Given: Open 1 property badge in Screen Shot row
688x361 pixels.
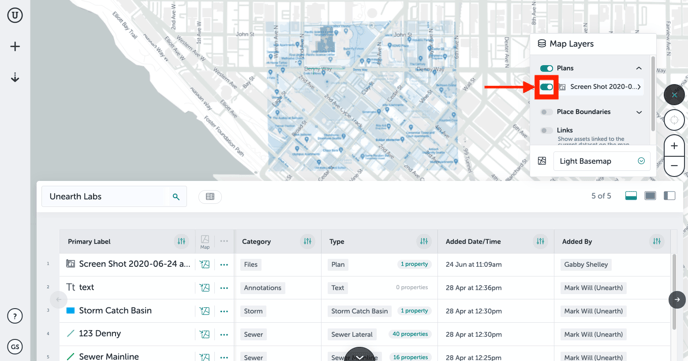Looking at the screenshot, I should tap(414, 264).
